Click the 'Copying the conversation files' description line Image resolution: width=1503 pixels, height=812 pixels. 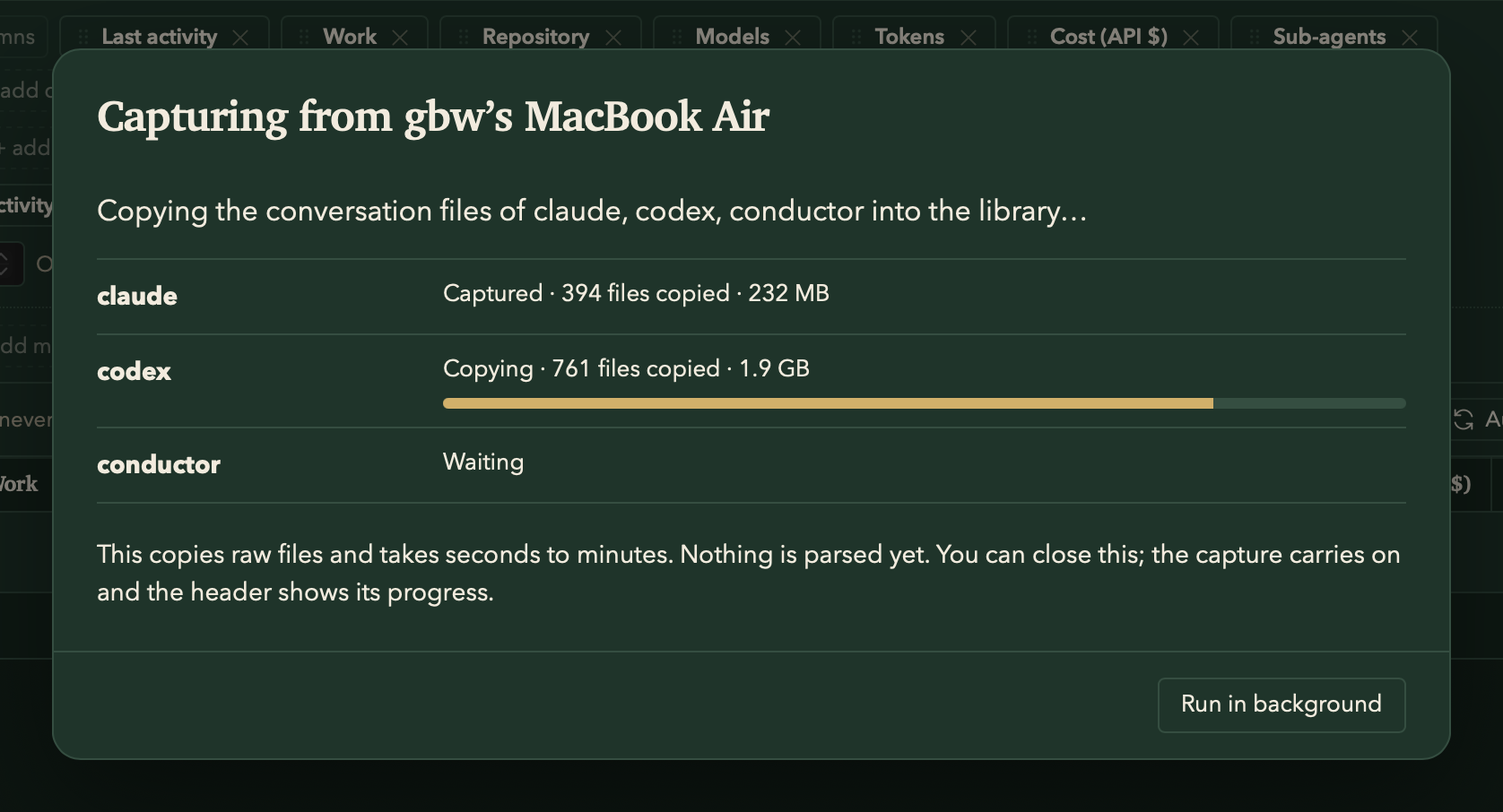click(592, 212)
